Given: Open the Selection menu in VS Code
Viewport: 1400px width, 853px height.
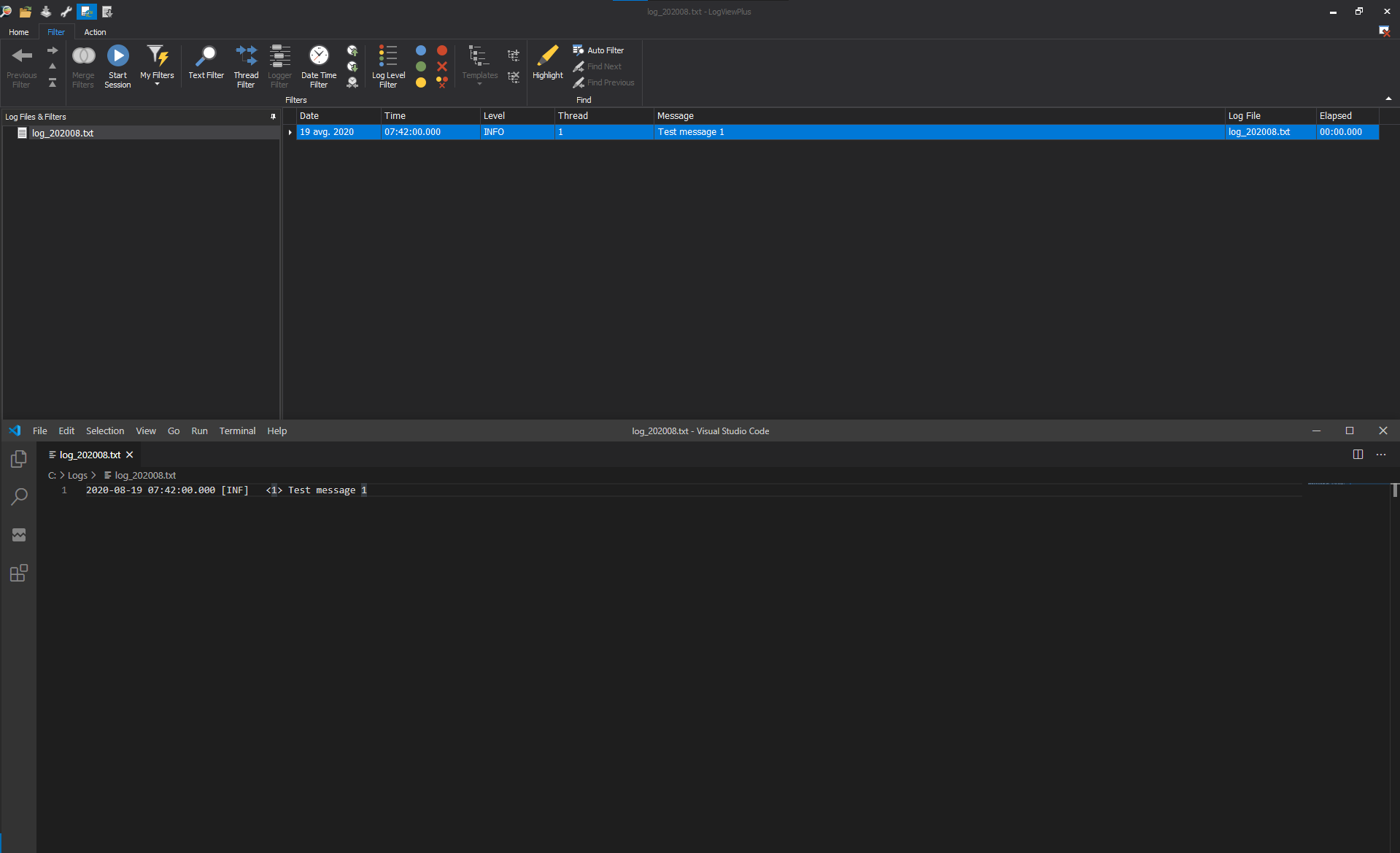Looking at the screenshot, I should click(105, 431).
